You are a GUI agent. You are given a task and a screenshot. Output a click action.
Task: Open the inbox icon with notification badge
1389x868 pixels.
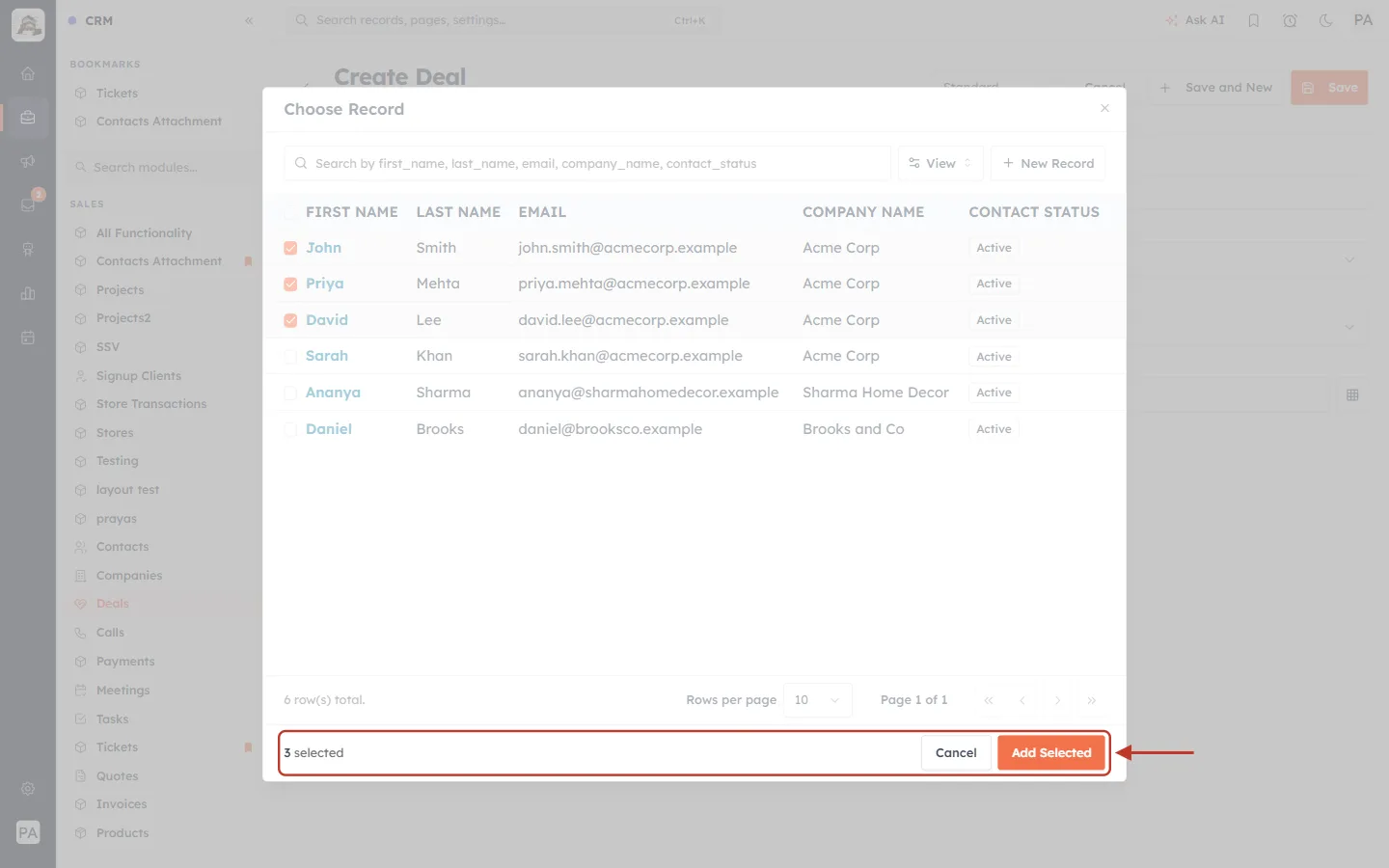(x=28, y=204)
